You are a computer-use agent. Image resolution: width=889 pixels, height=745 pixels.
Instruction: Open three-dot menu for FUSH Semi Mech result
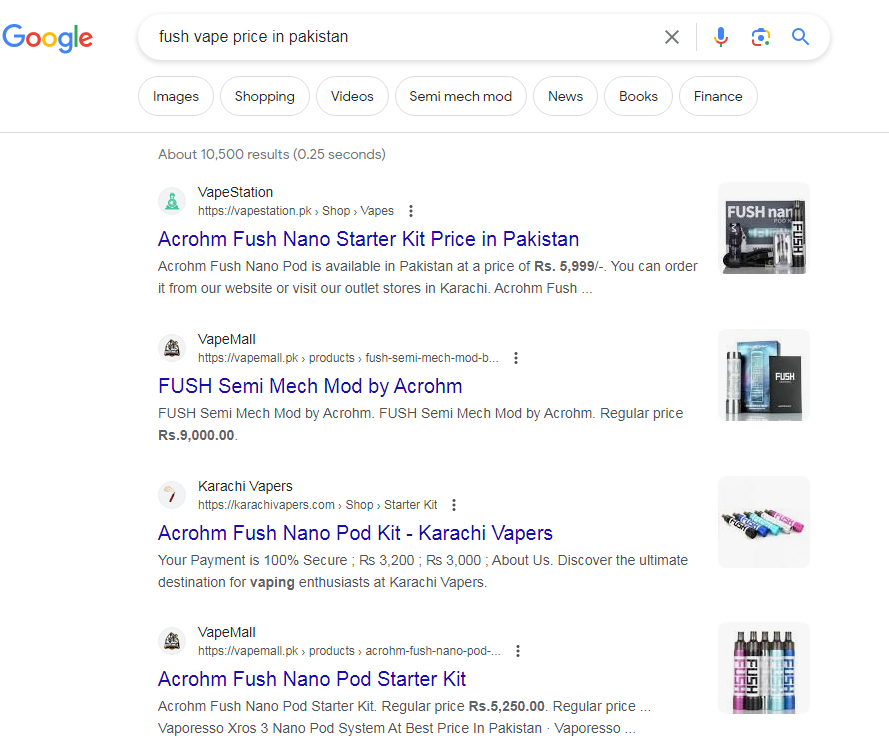[x=516, y=358]
